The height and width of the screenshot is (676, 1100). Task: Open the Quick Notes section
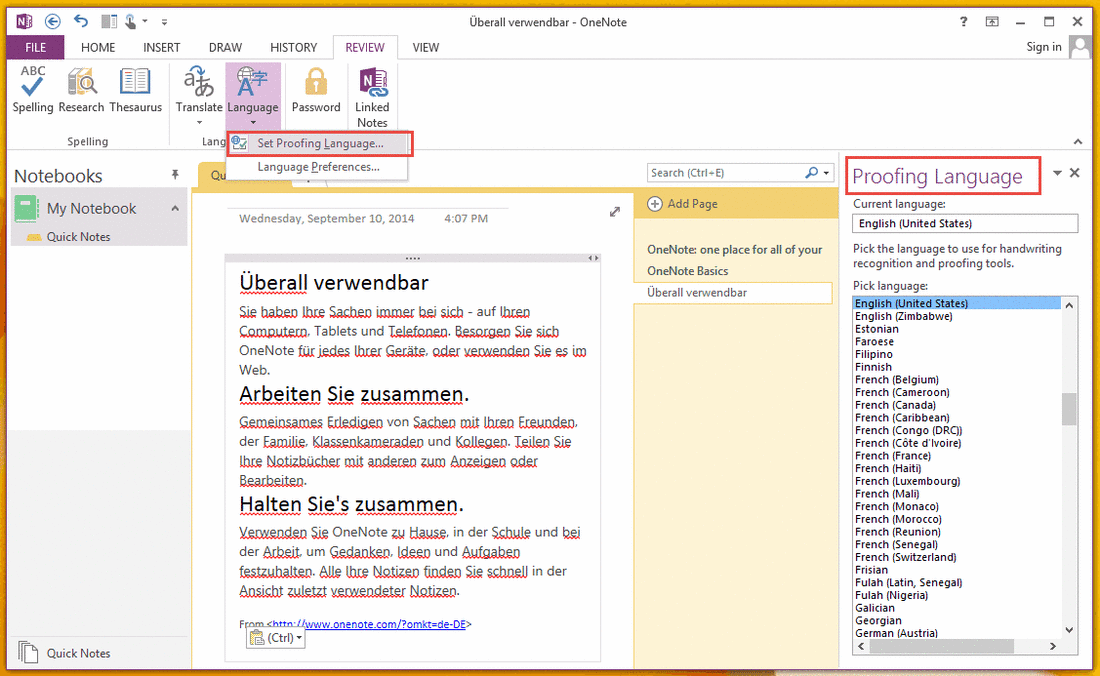[78, 237]
